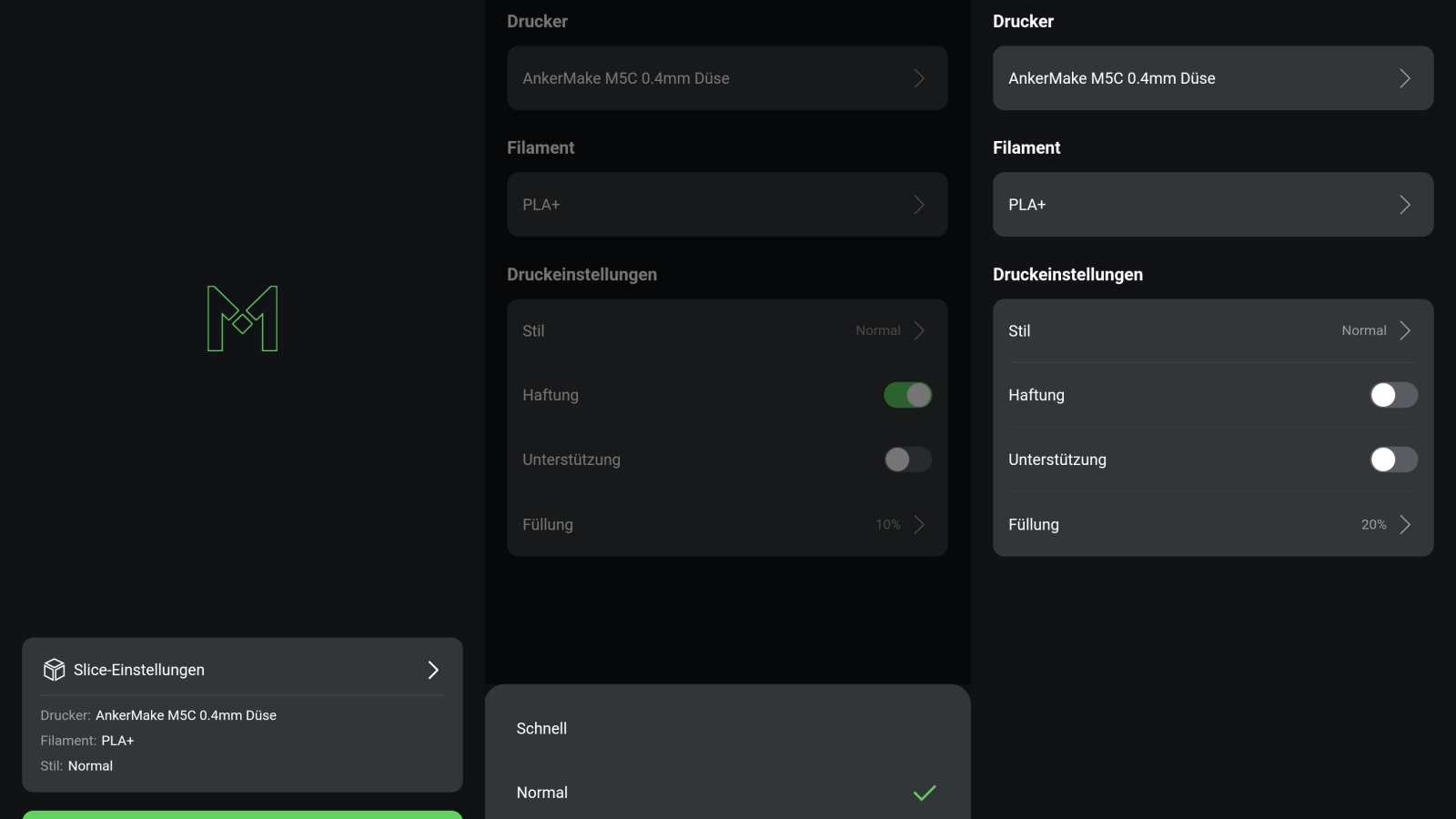Open the dimmed PLA+ filament selector

(x=726, y=205)
